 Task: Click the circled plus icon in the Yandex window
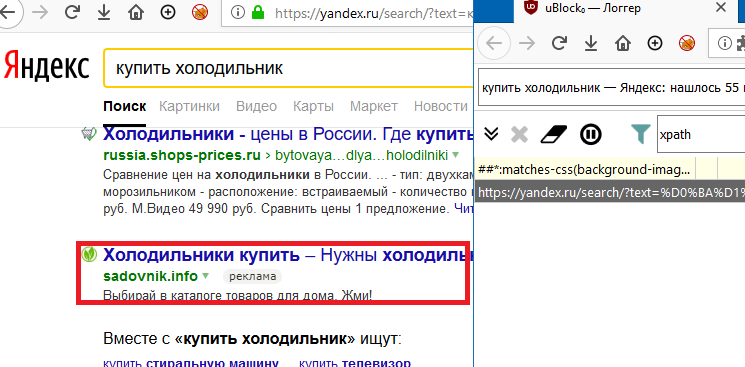coord(168,13)
